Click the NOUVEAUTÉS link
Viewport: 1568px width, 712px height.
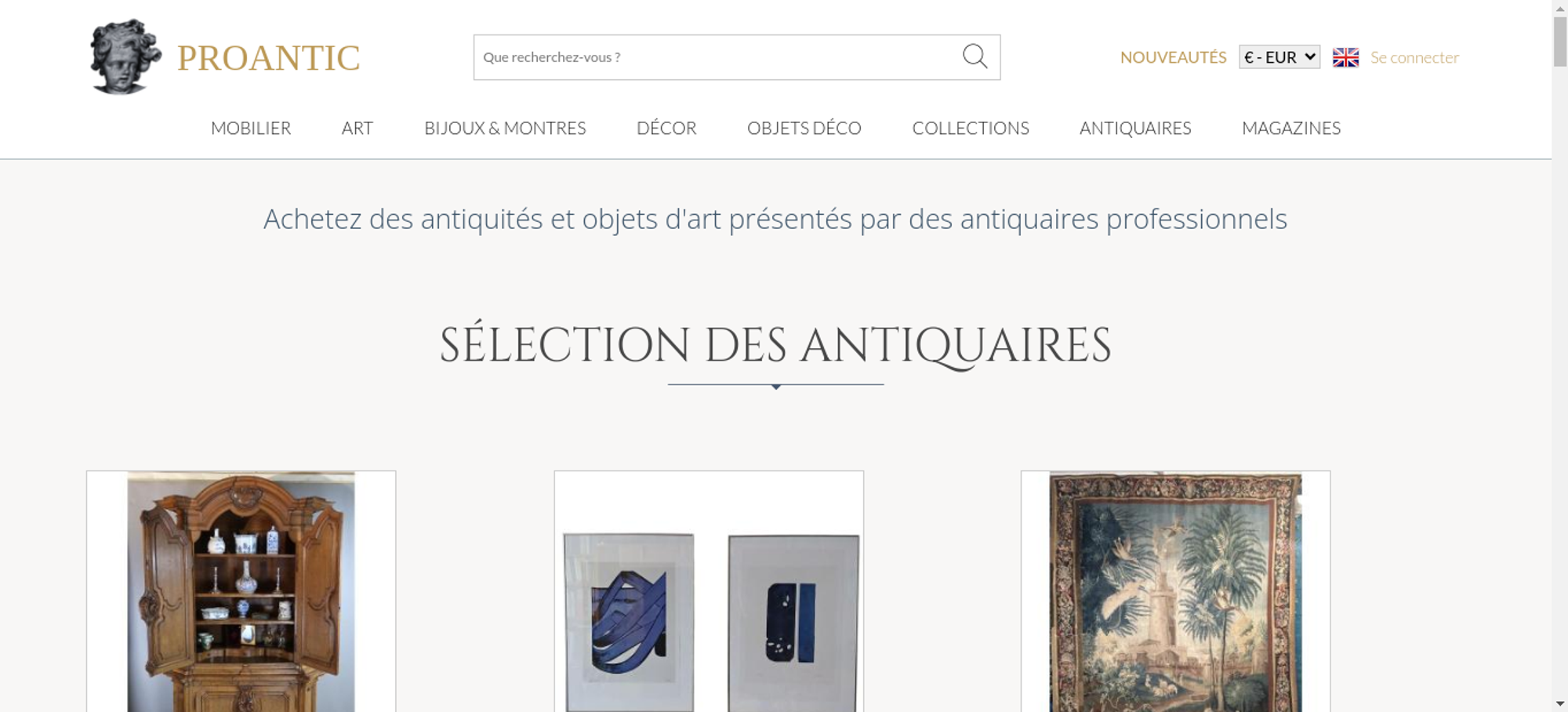click(1173, 57)
